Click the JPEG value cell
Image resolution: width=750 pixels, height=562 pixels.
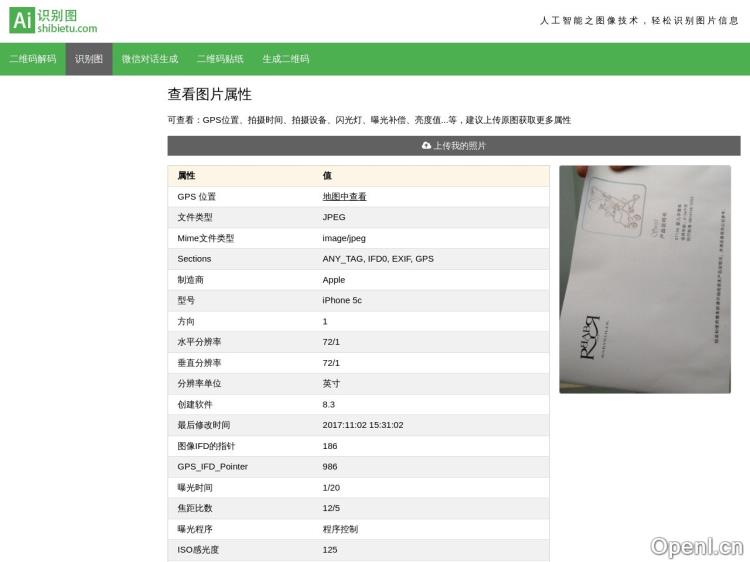(x=334, y=217)
